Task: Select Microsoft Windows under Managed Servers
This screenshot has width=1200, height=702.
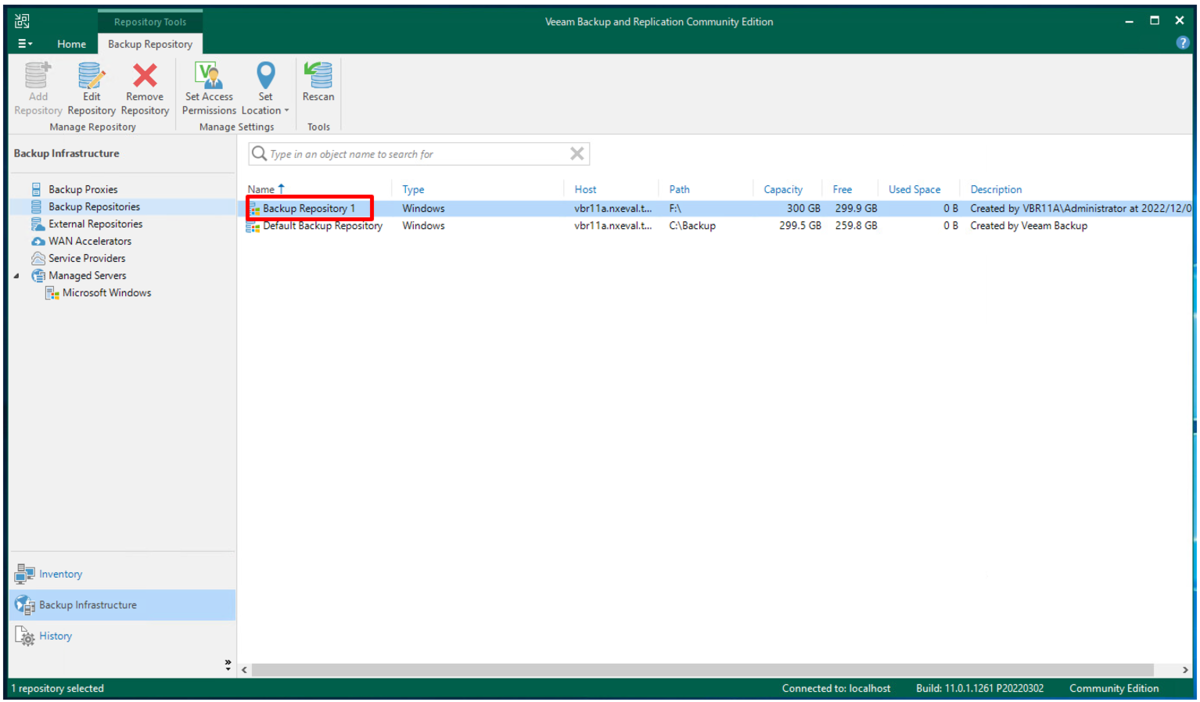Action: pos(107,293)
